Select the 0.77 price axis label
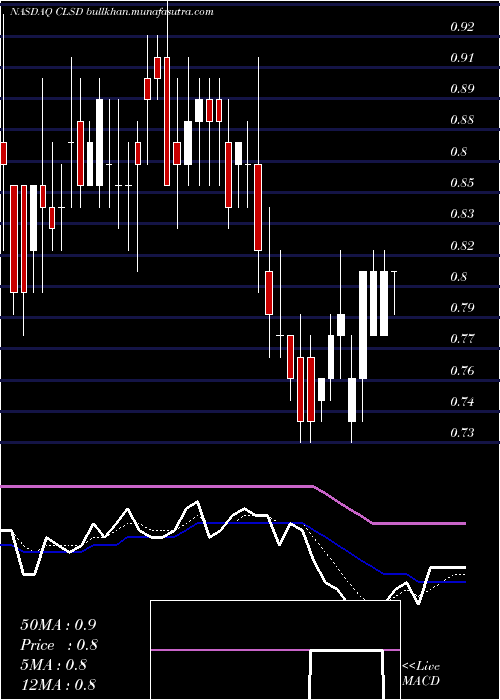This screenshot has height=700, width=500. click(462, 339)
